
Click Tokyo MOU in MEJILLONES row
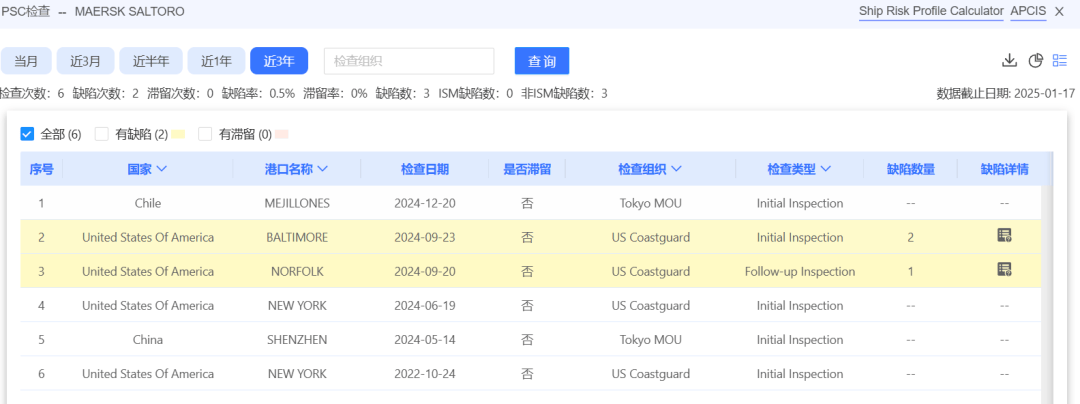(x=650, y=203)
